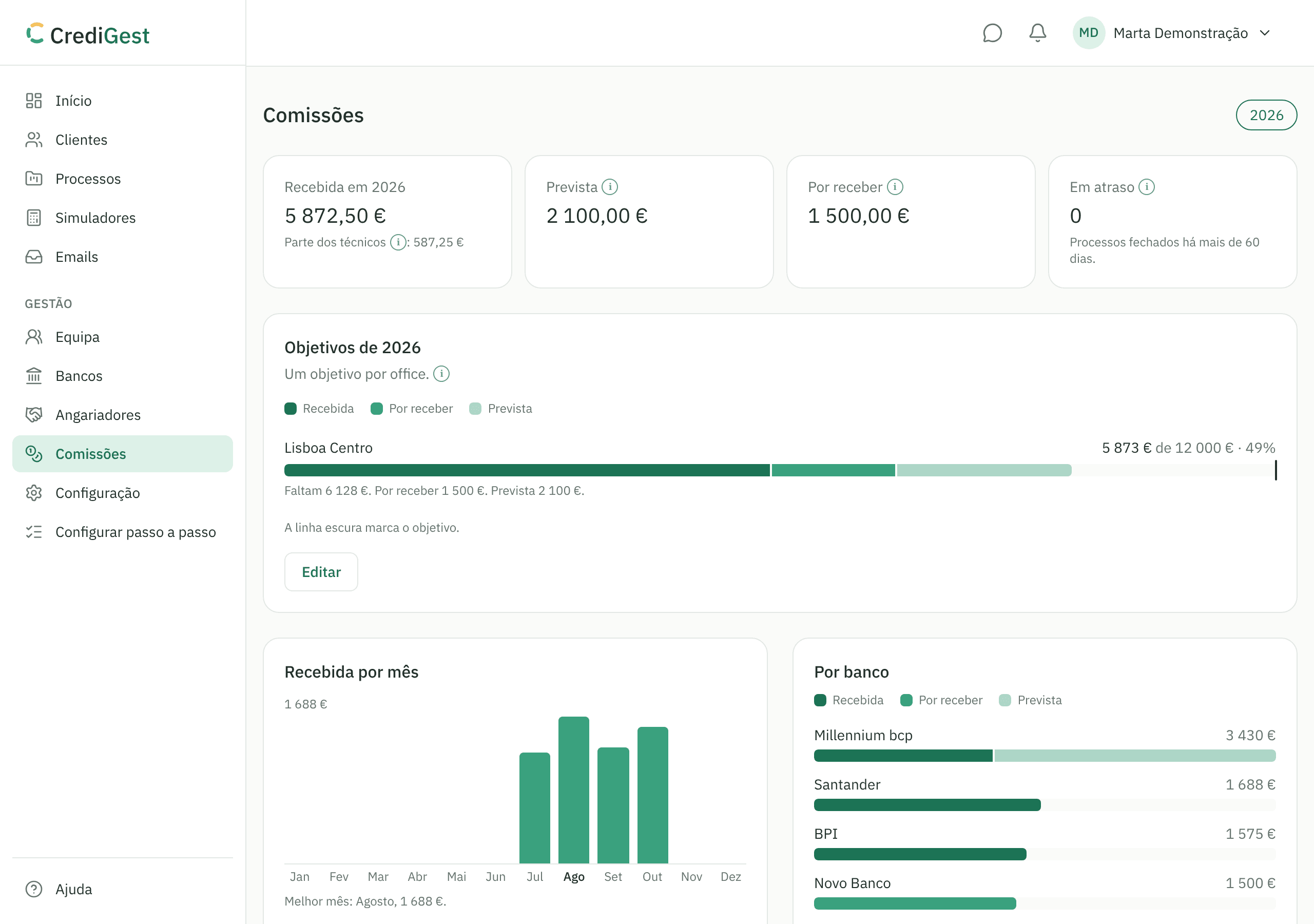Open the Bancos page link
Viewport: 1314px width, 924px height.
123,376
